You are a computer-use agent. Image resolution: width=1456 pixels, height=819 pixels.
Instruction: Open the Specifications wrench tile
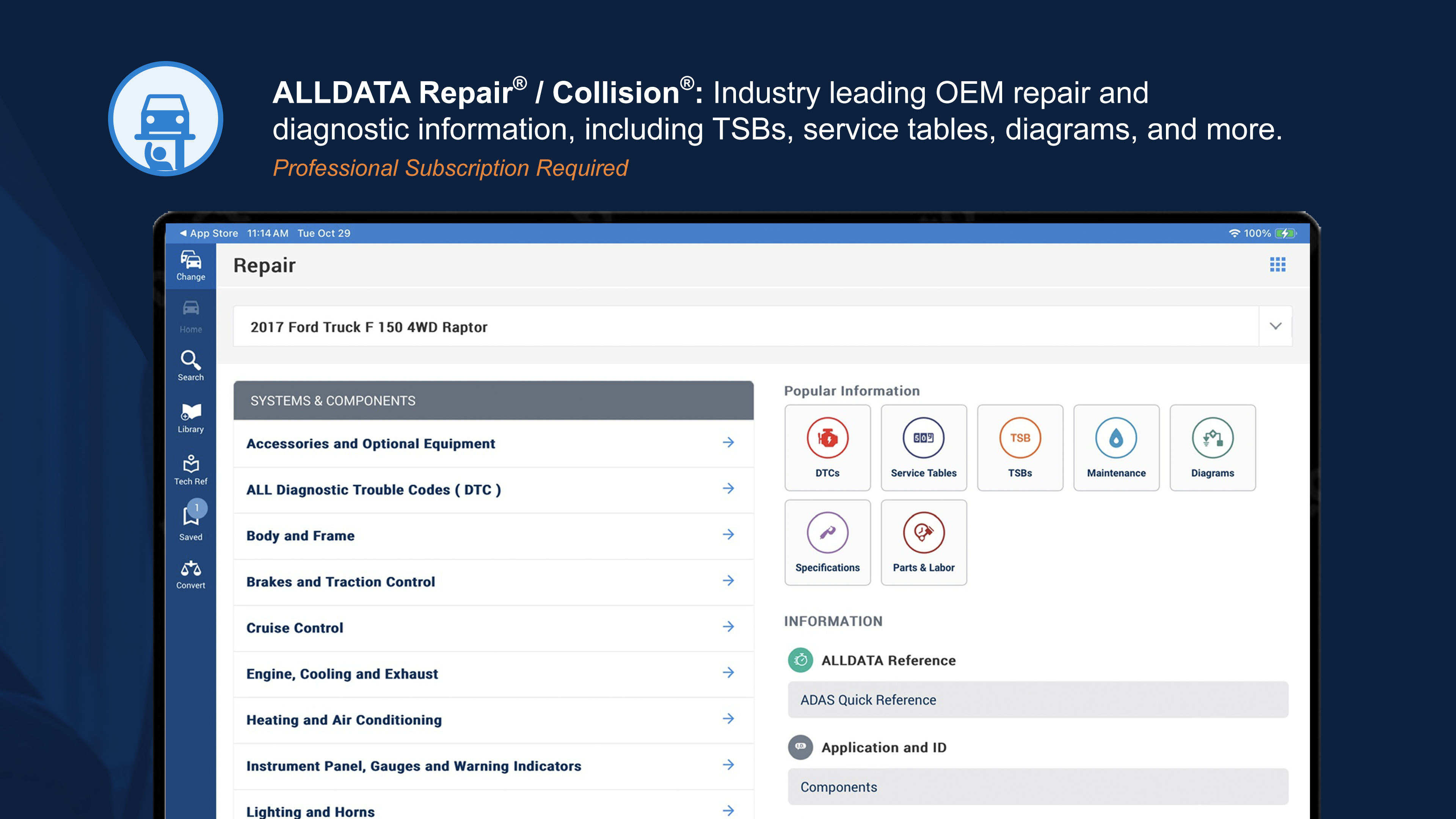pyautogui.click(x=827, y=543)
